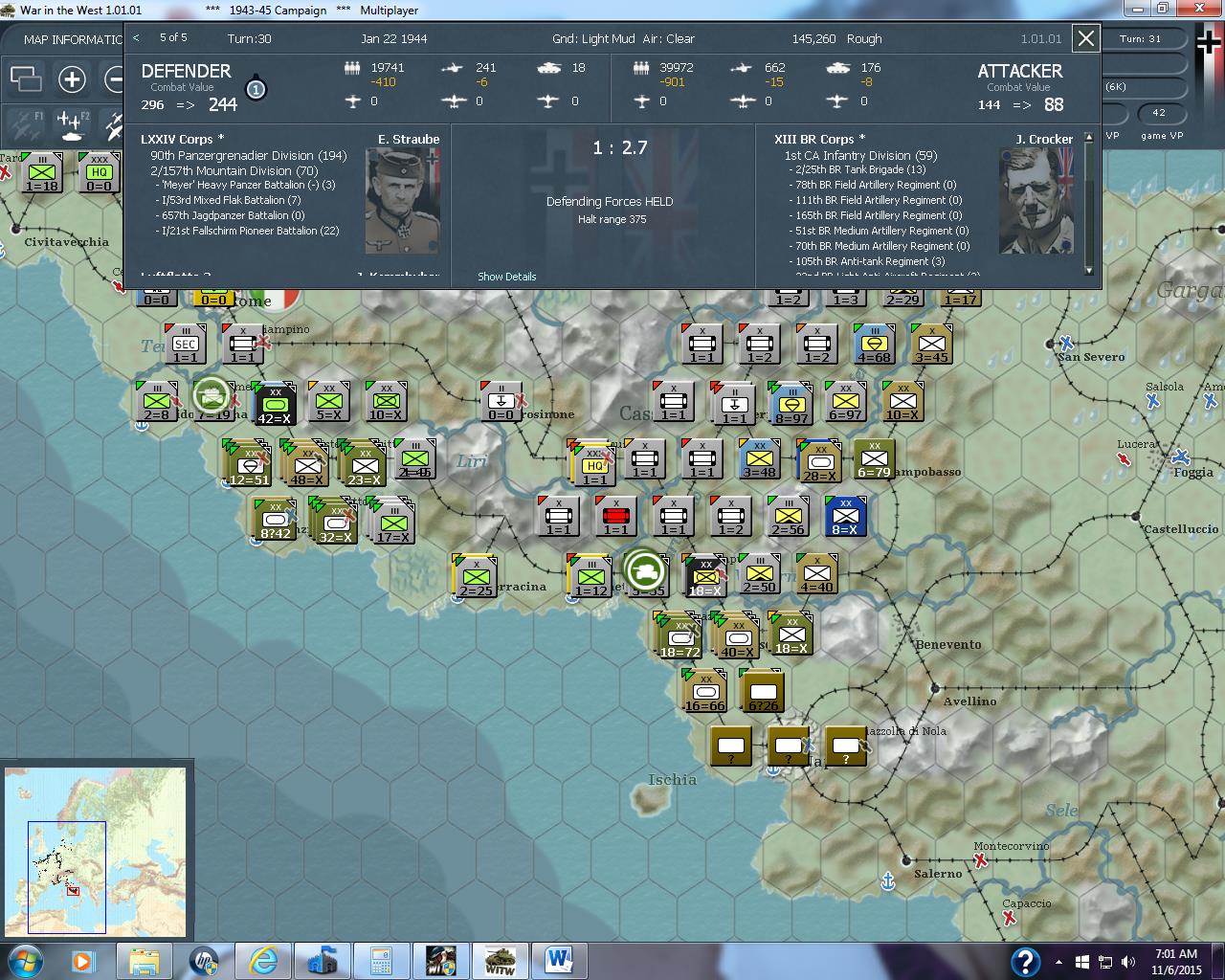1225x980 pixels.
Task: Select the 6?26 unknown Allied counter
Action: pos(763,691)
